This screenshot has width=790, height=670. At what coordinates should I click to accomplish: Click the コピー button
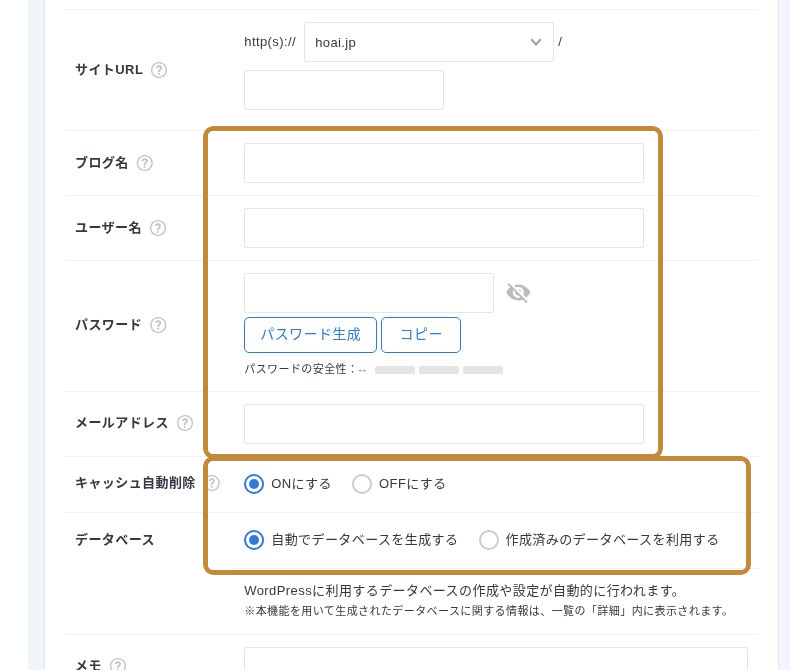coord(421,335)
